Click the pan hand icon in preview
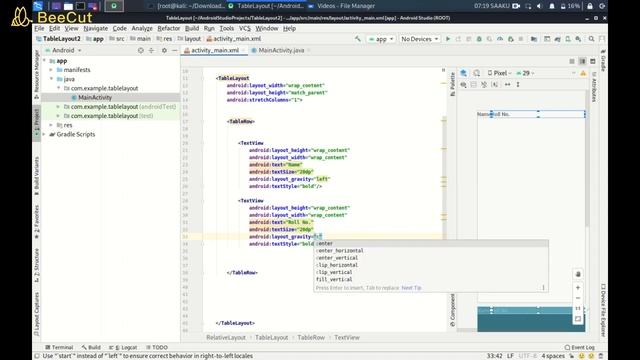This screenshot has width=640, height=360. click(578, 274)
